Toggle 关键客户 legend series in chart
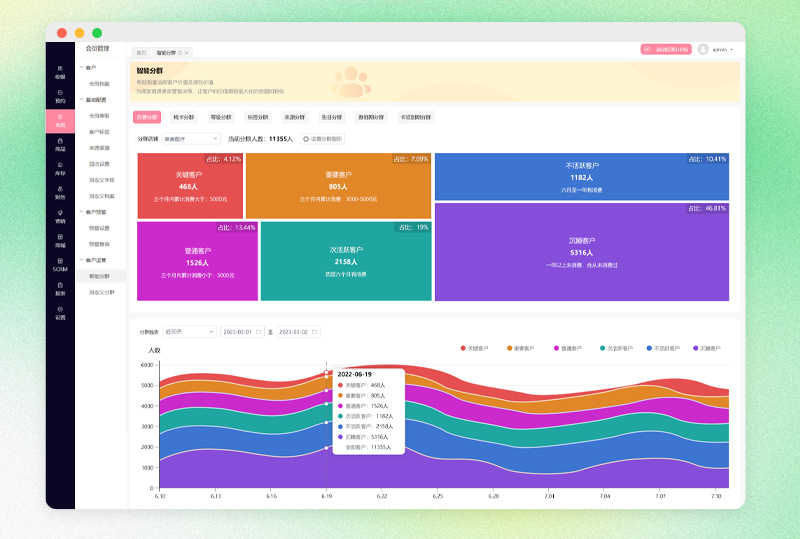 click(x=474, y=348)
